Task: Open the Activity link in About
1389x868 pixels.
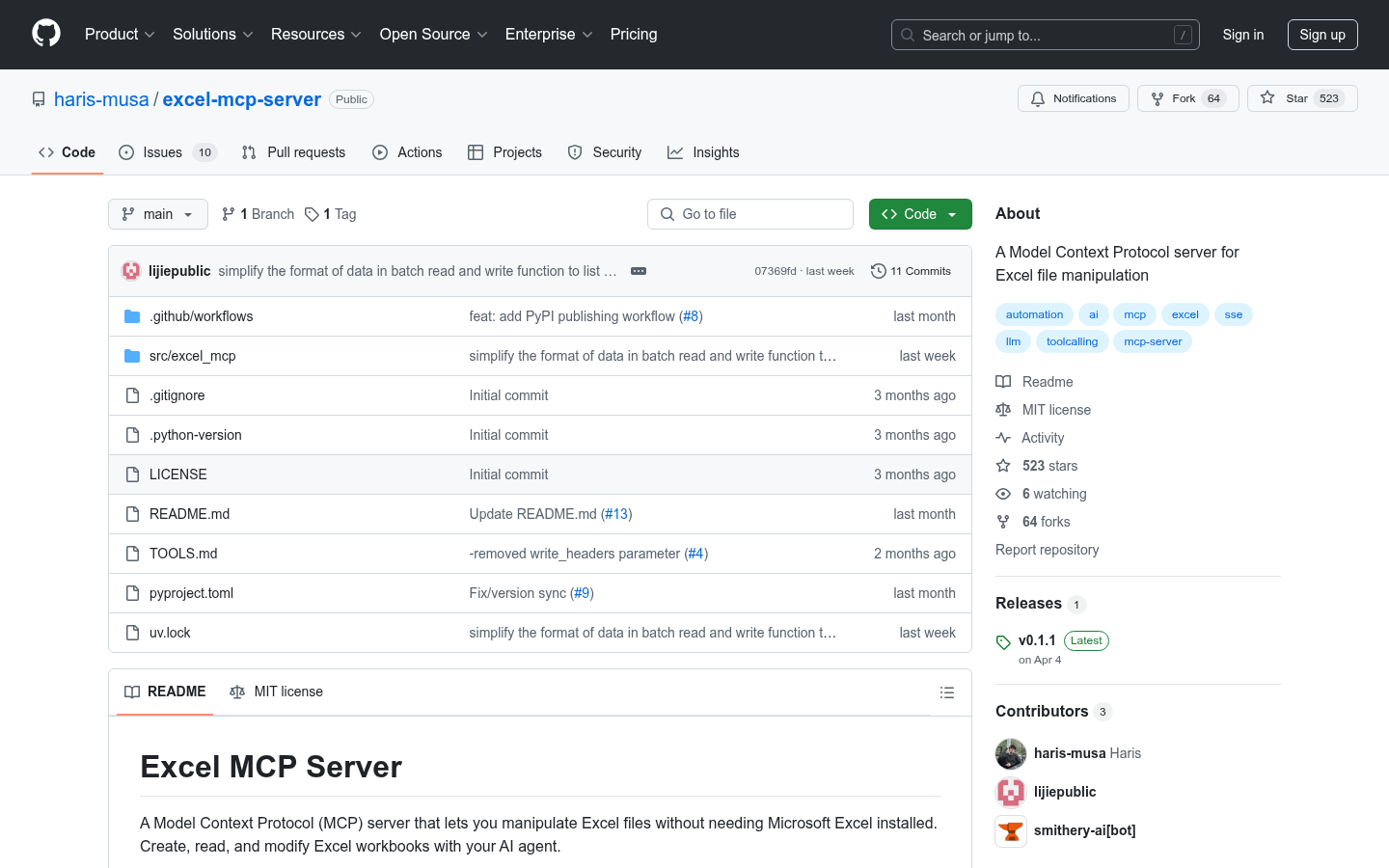Action: 1030,438
